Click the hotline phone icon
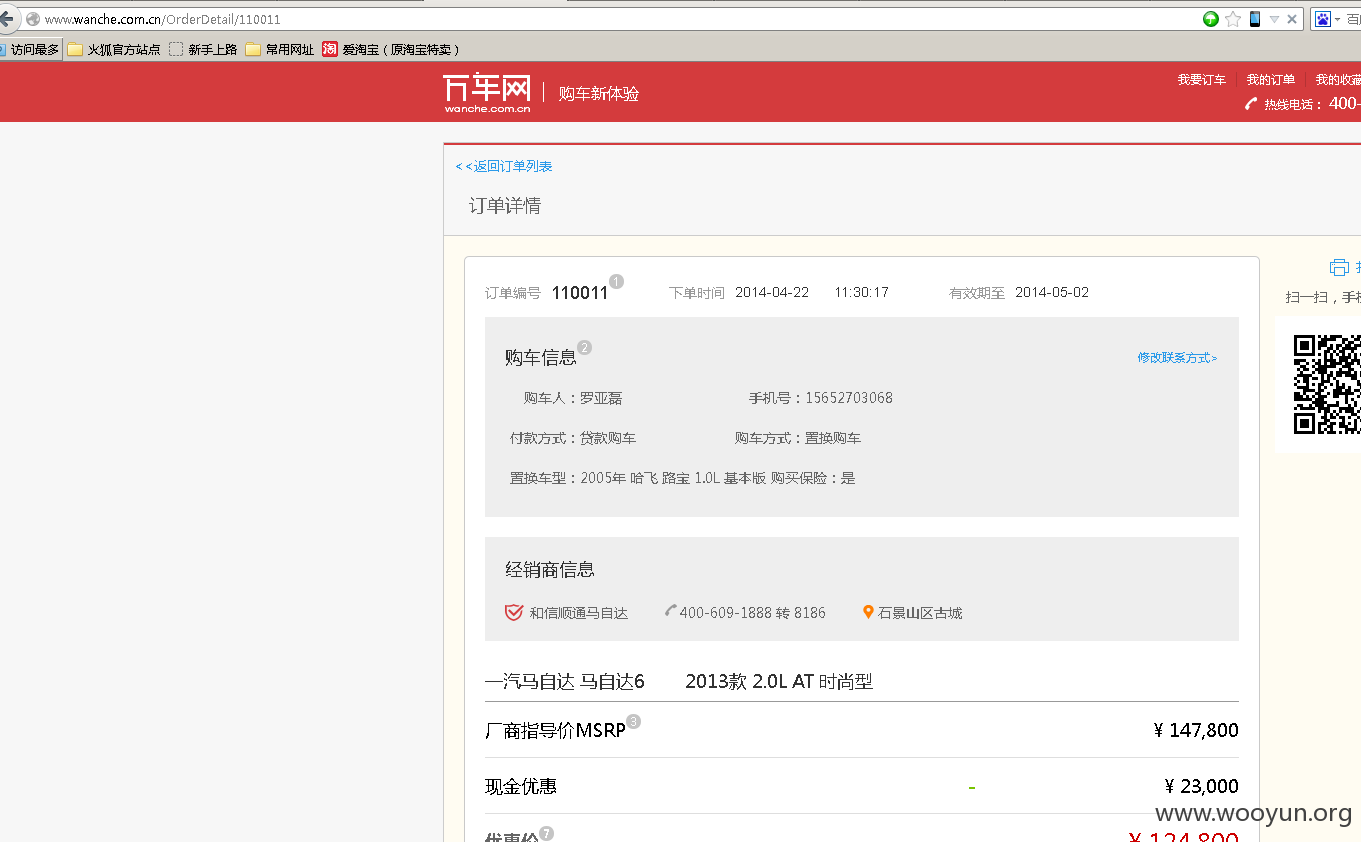The width and height of the screenshot is (1361, 842). point(1251,104)
